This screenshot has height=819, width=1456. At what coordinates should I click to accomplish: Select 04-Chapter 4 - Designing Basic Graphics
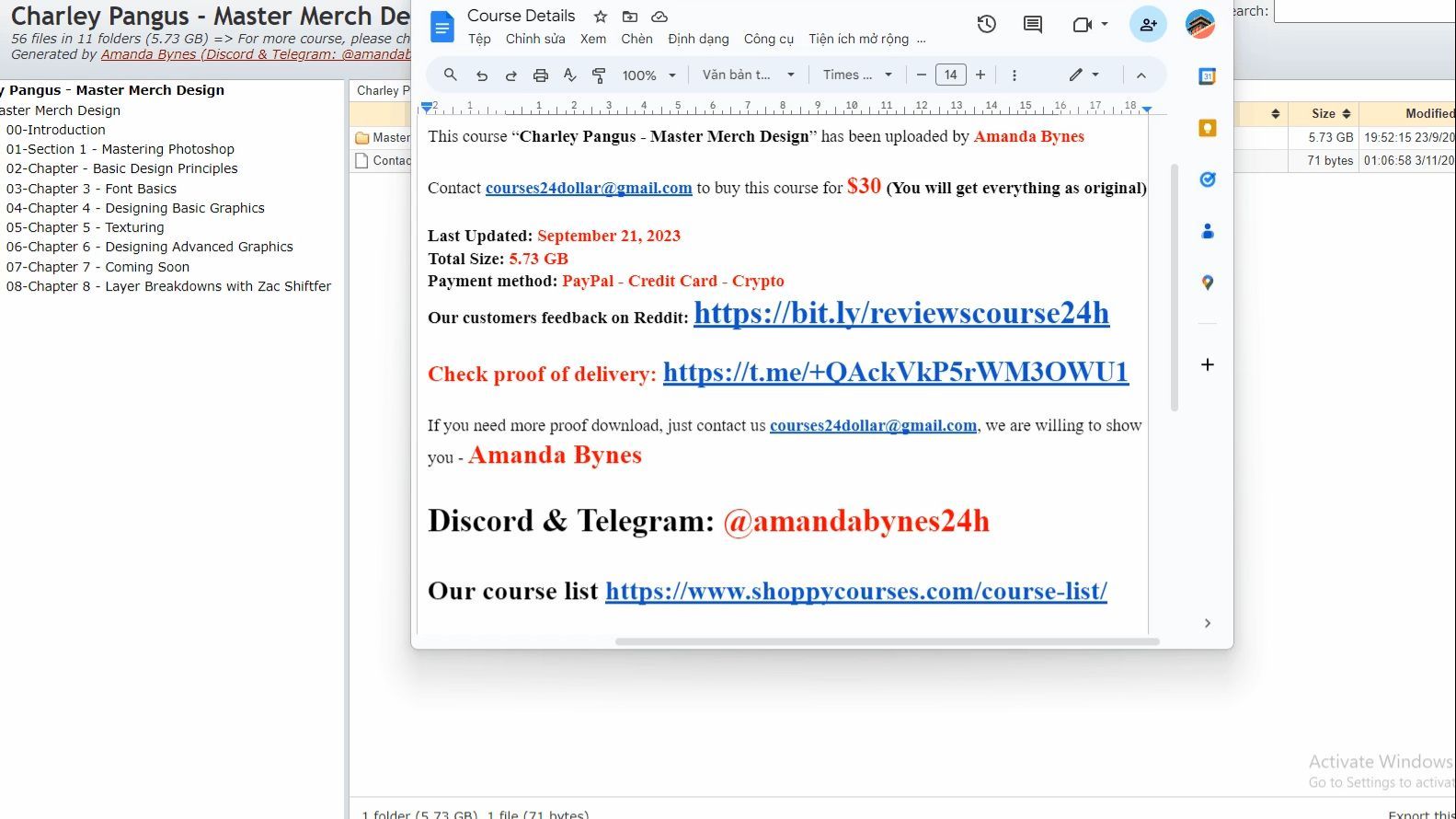[135, 208]
